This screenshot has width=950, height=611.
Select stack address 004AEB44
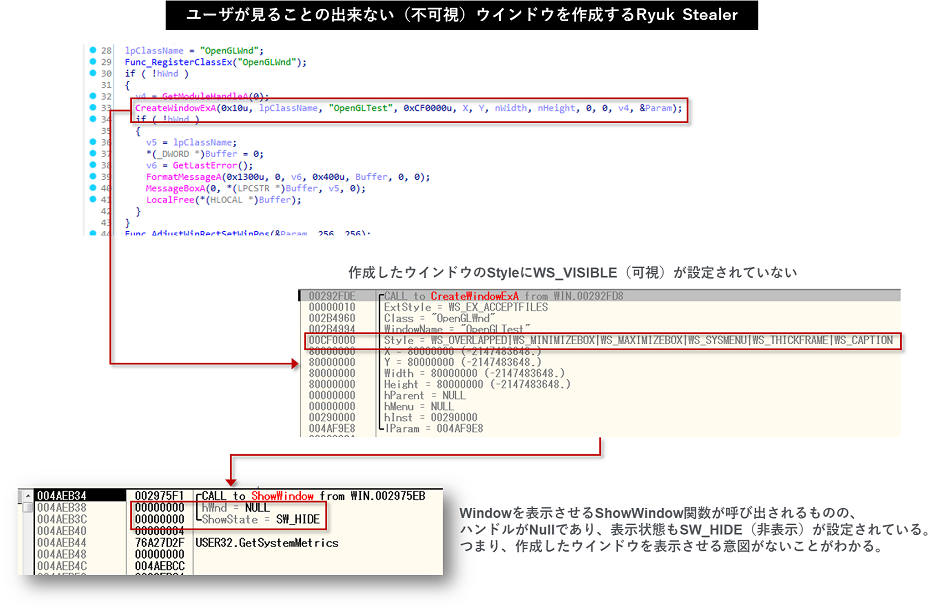click(62, 543)
